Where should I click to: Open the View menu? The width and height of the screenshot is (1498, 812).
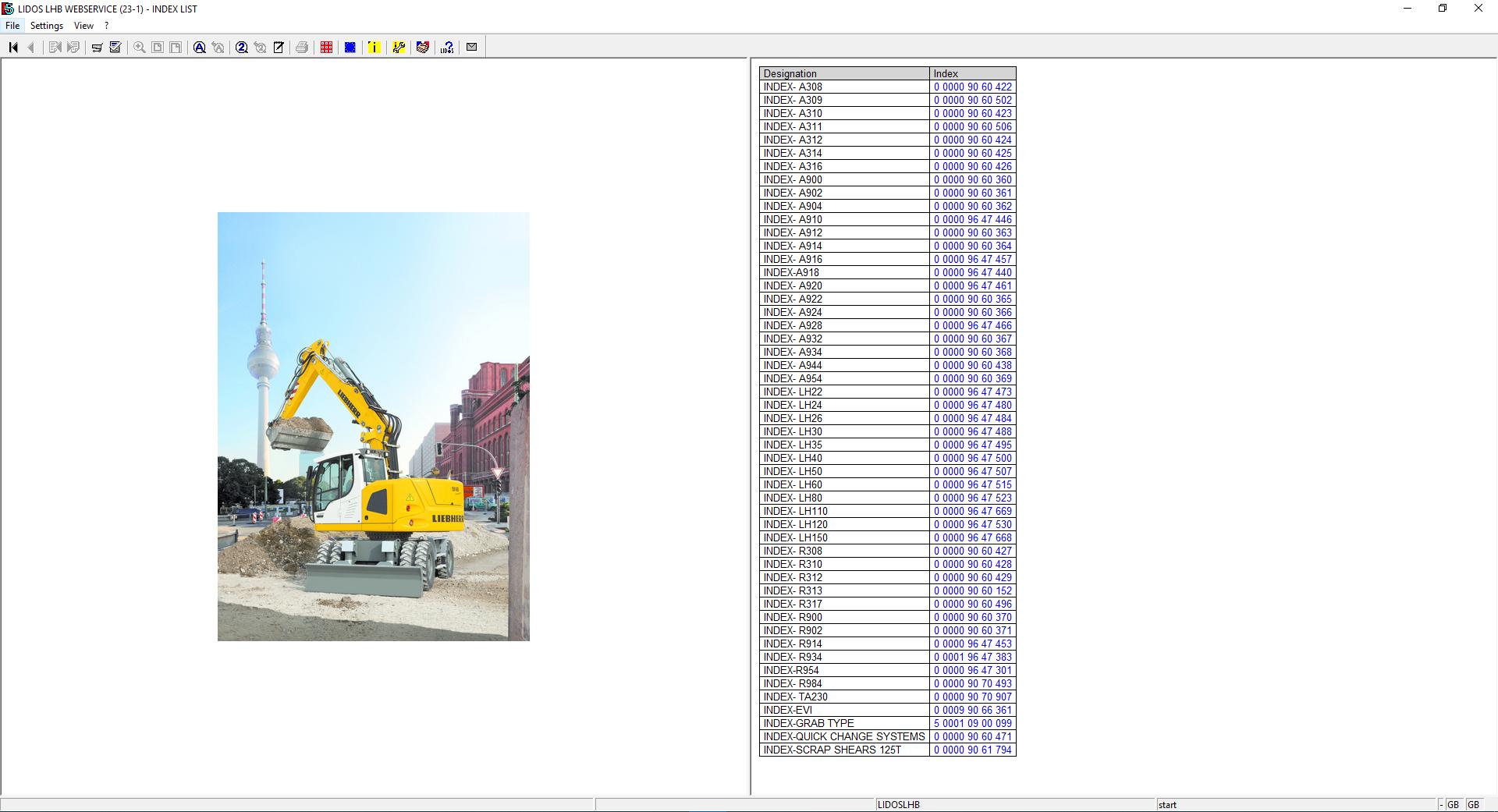point(83,25)
